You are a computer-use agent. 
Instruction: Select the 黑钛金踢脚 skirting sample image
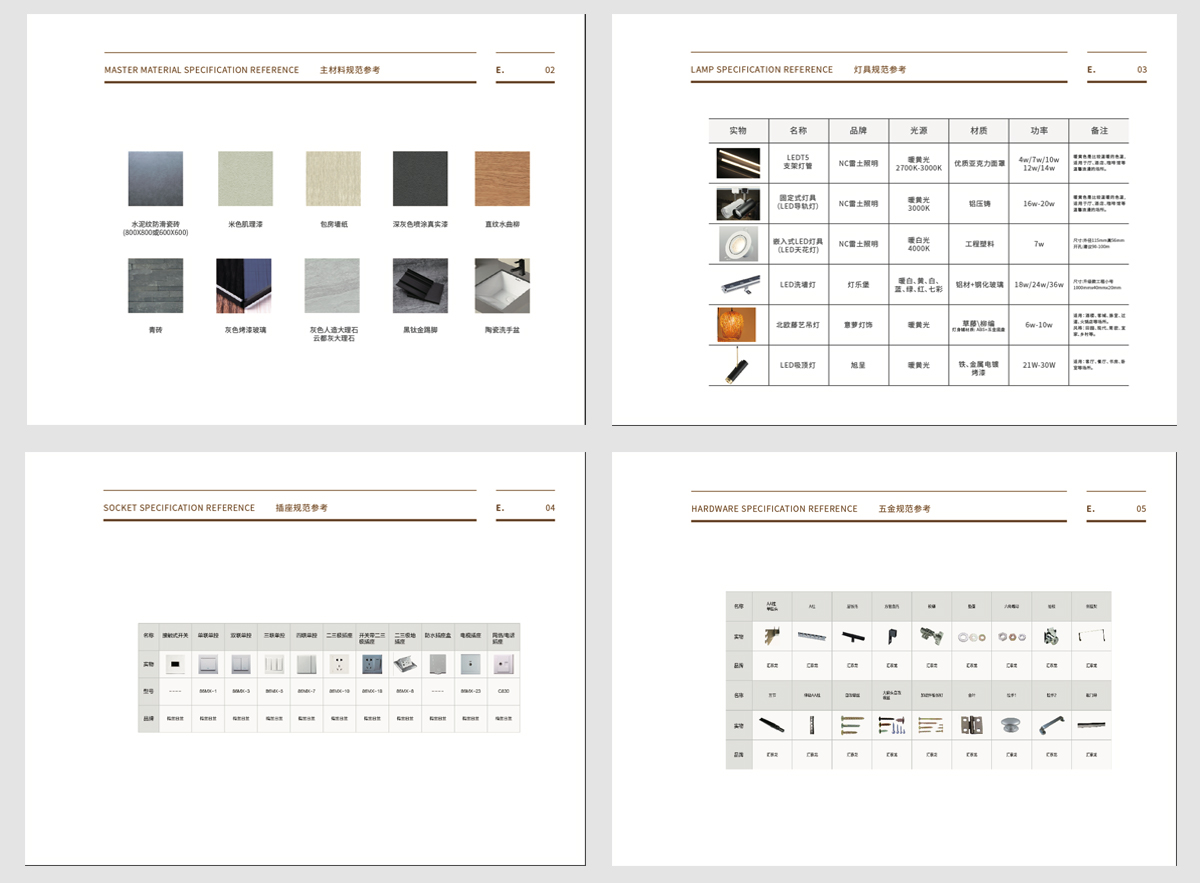[x=420, y=286]
